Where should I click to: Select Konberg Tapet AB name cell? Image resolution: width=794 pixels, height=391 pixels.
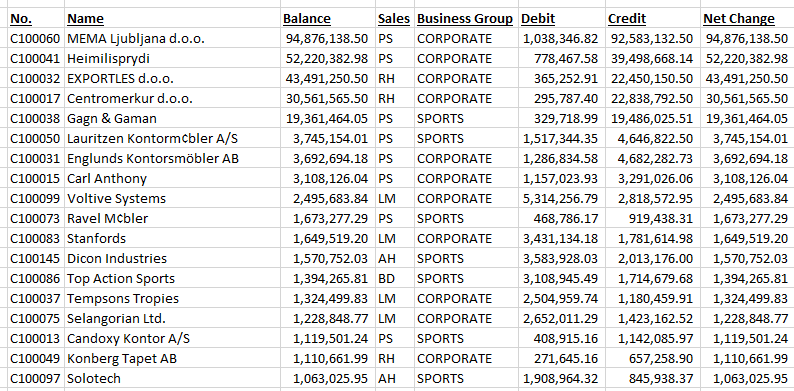[x=172, y=359]
